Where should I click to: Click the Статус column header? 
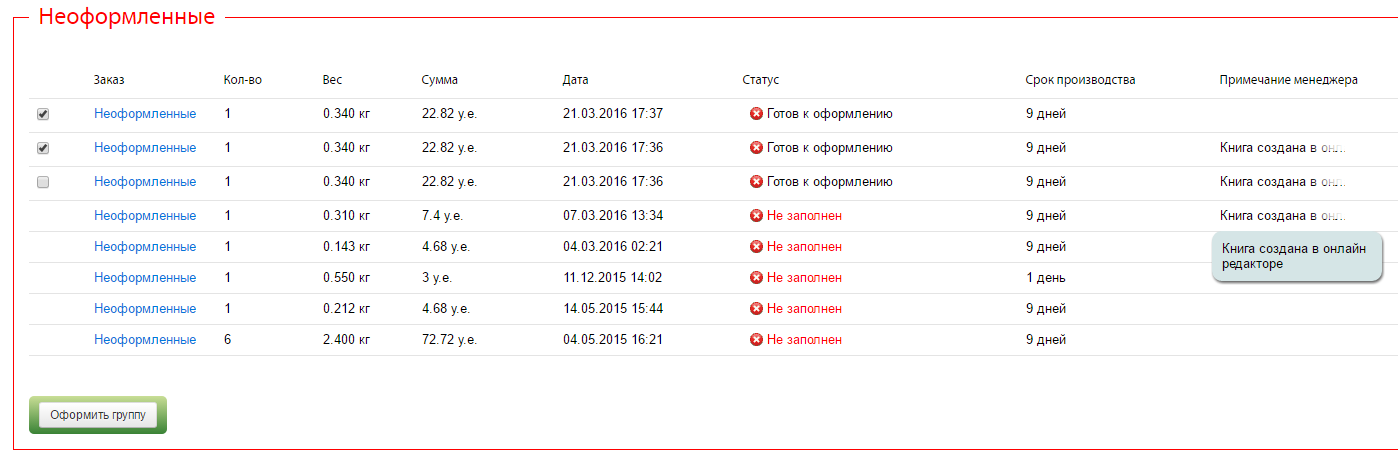[760, 80]
